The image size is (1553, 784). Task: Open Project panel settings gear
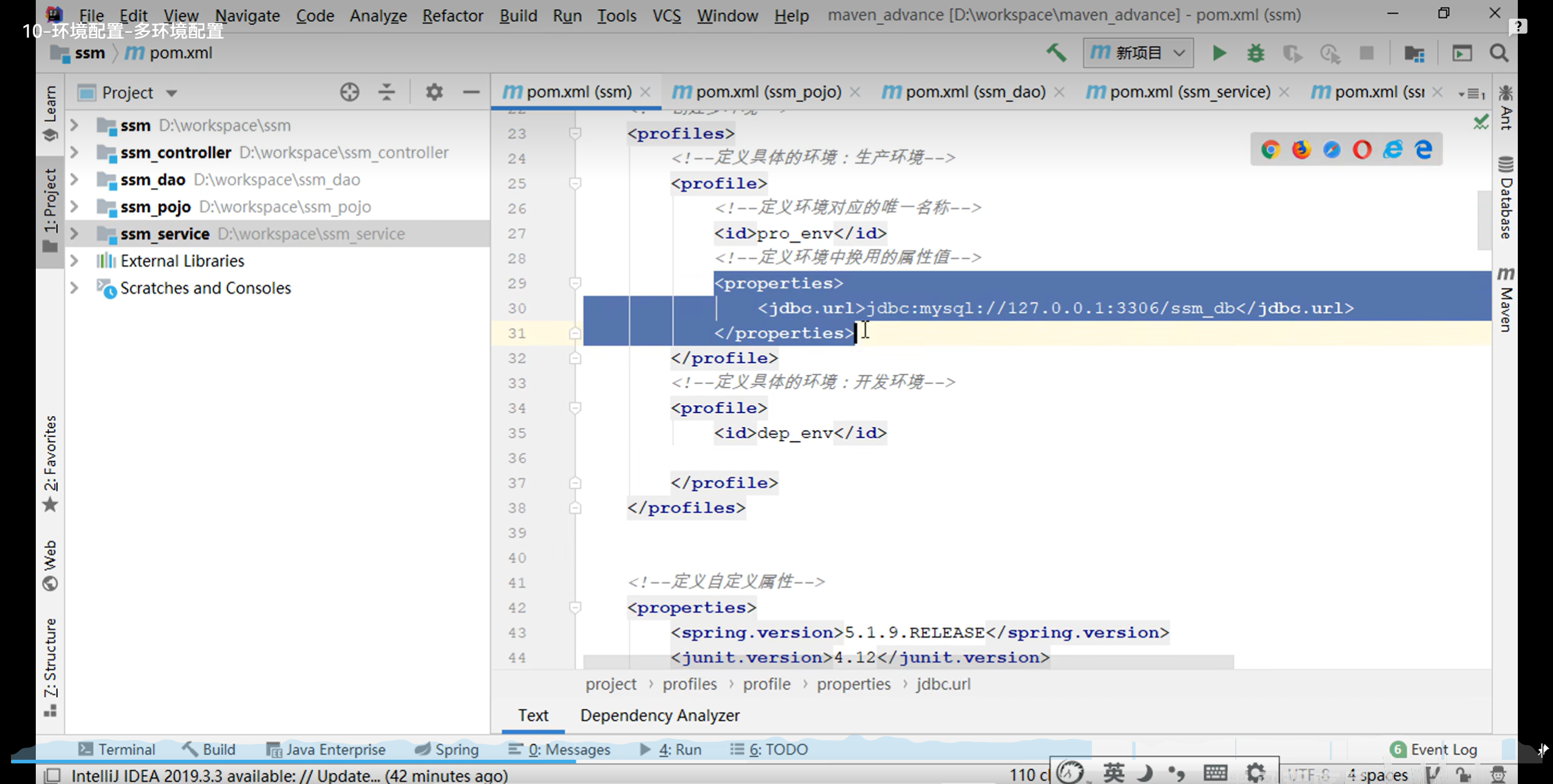(x=434, y=92)
